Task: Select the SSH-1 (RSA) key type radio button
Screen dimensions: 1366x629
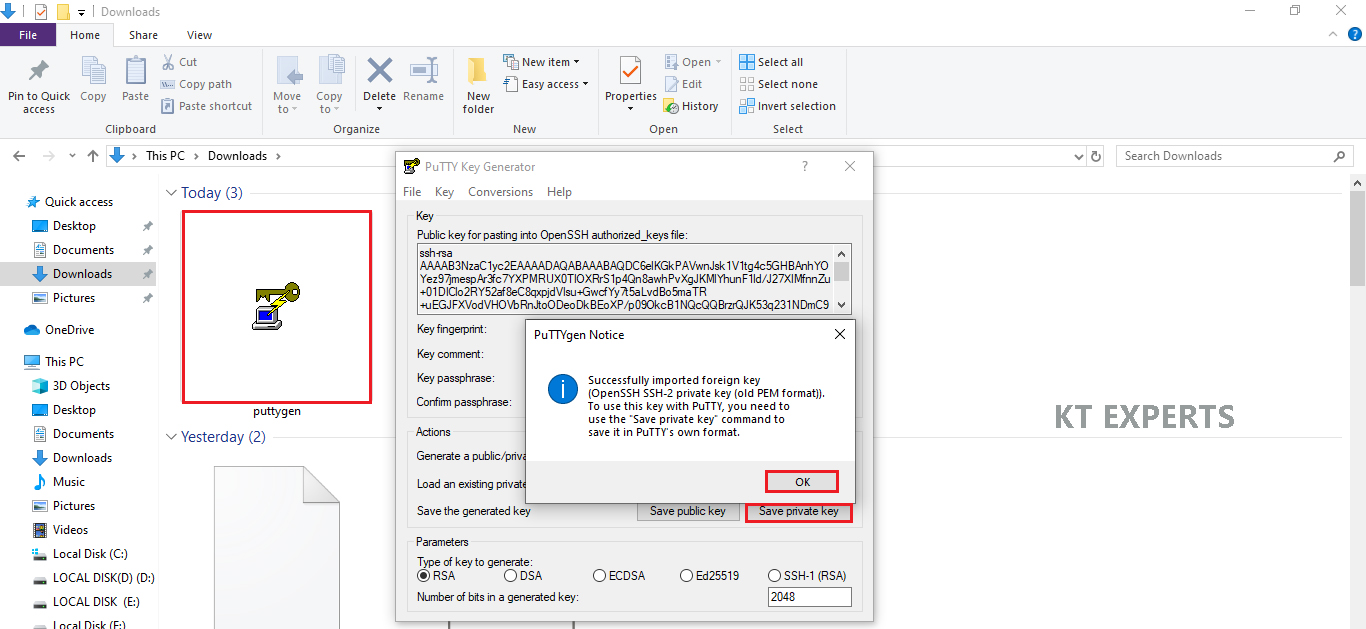Action: point(807,576)
